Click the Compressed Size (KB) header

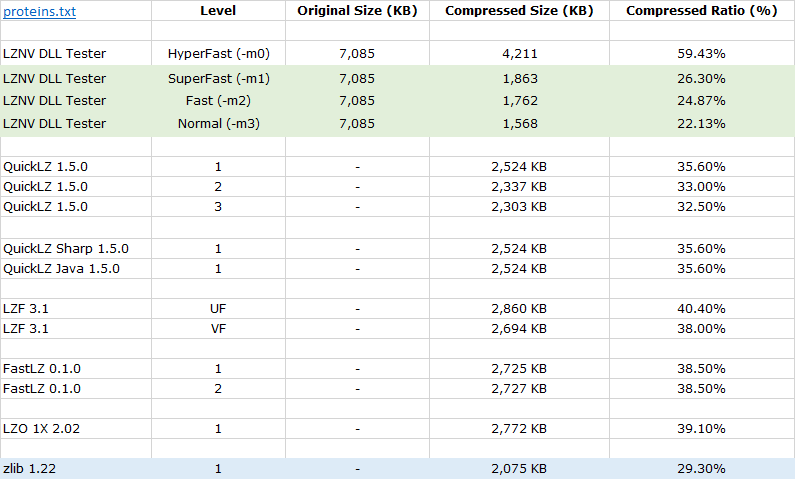pos(519,11)
